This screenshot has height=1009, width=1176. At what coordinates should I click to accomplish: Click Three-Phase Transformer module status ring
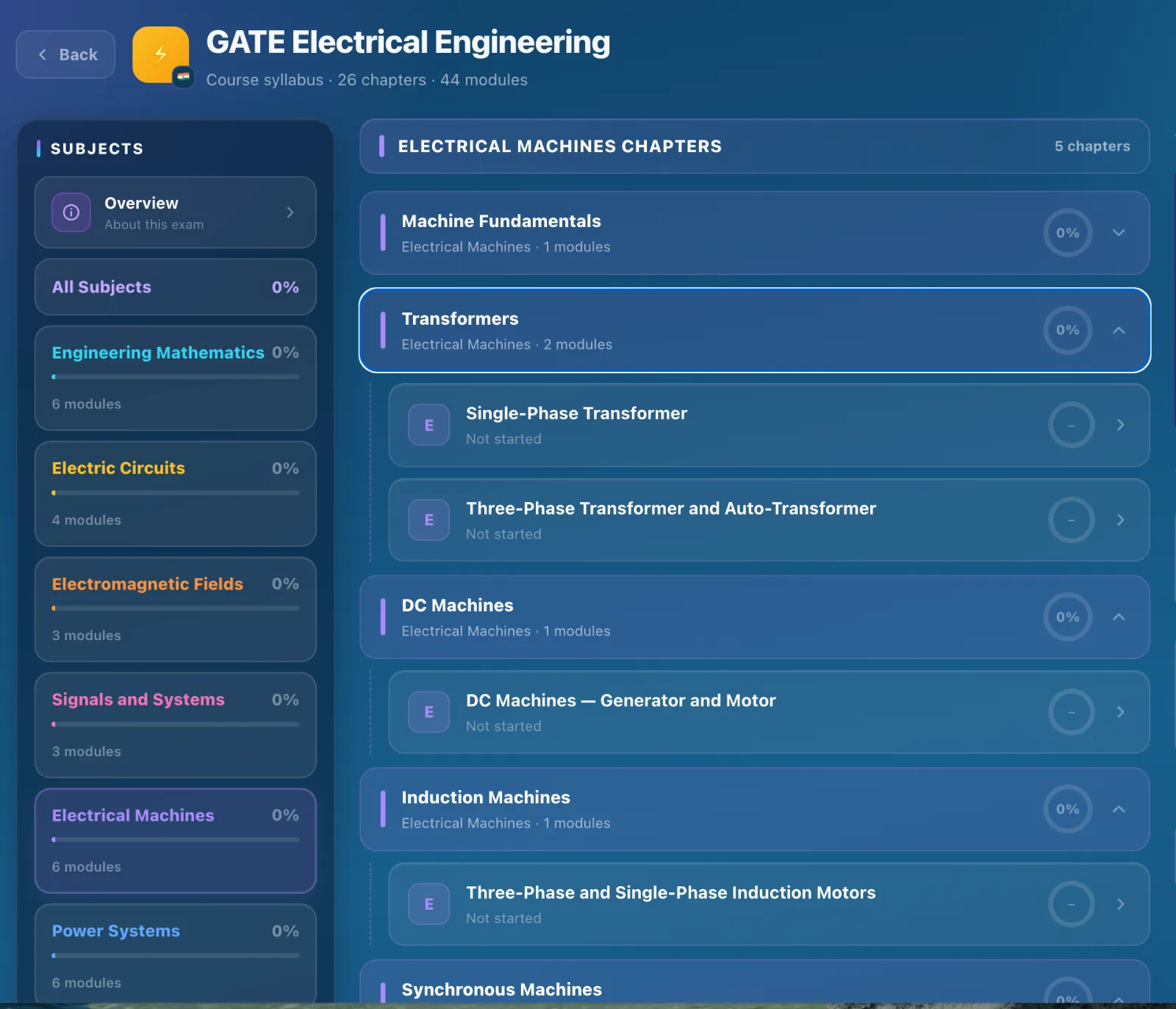pyautogui.click(x=1072, y=520)
